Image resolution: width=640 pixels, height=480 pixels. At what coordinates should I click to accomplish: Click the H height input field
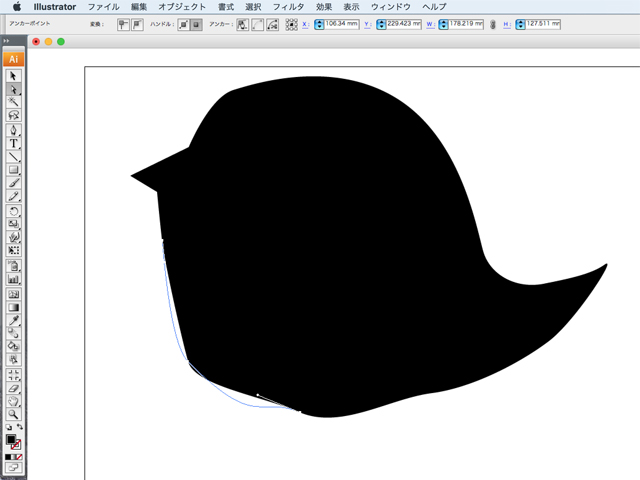pyautogui.click(x=543, y=24)
